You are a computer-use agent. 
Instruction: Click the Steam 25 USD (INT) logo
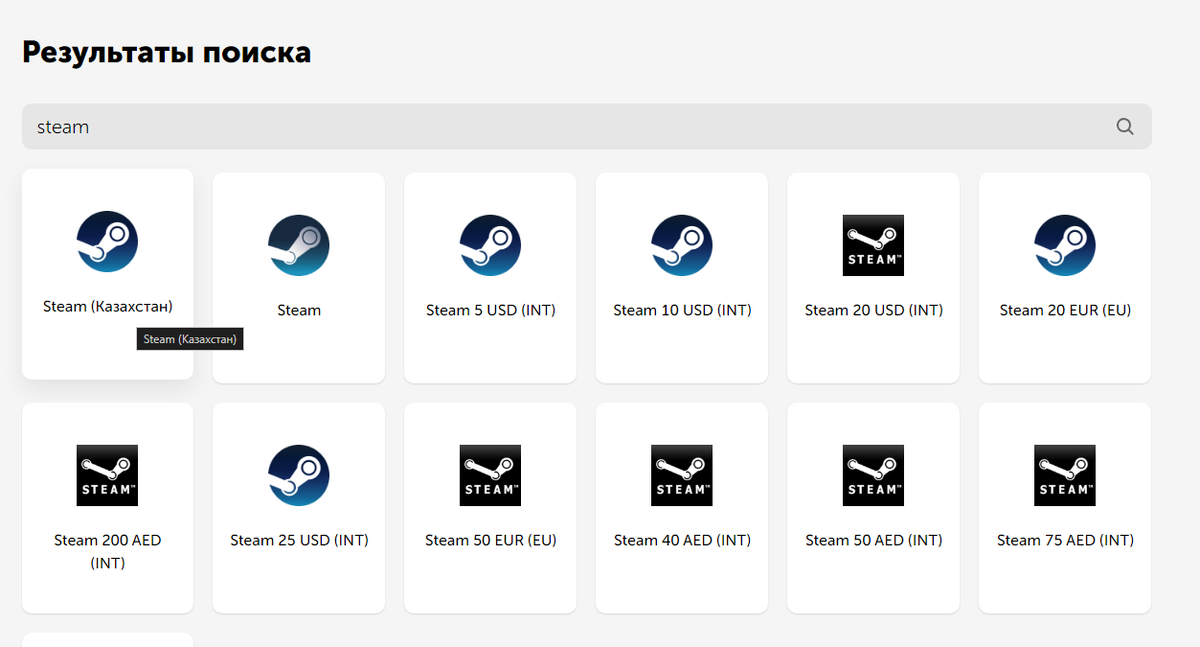coord(299,476)
